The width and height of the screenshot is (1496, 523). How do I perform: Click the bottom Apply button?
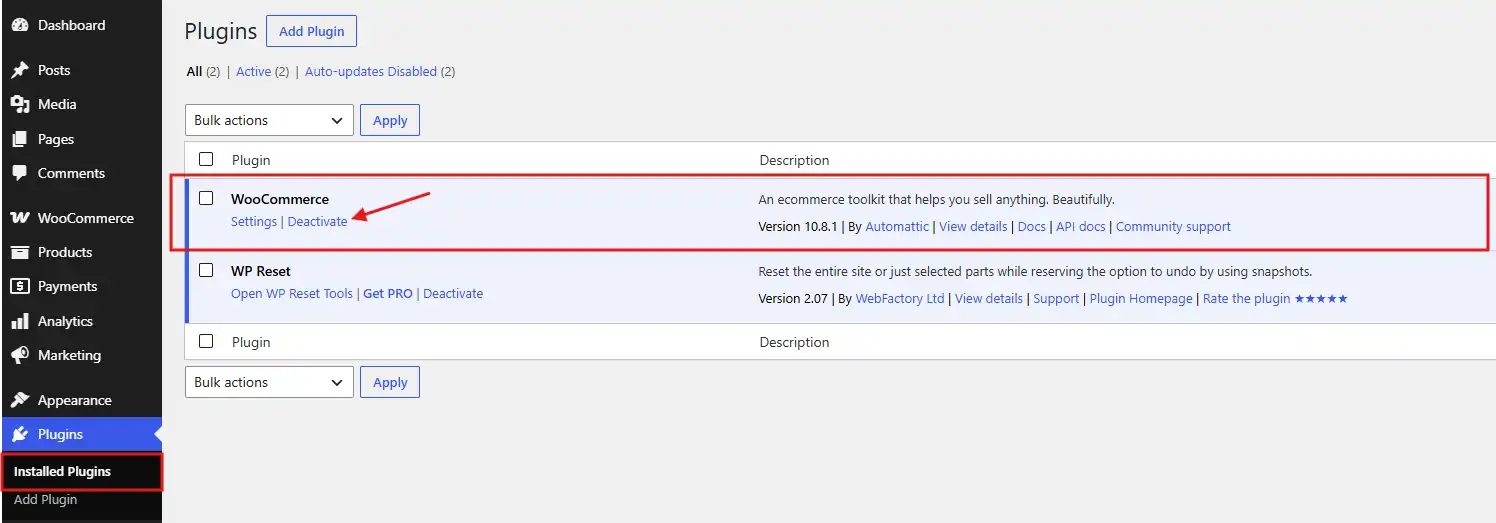click(390, 382)
